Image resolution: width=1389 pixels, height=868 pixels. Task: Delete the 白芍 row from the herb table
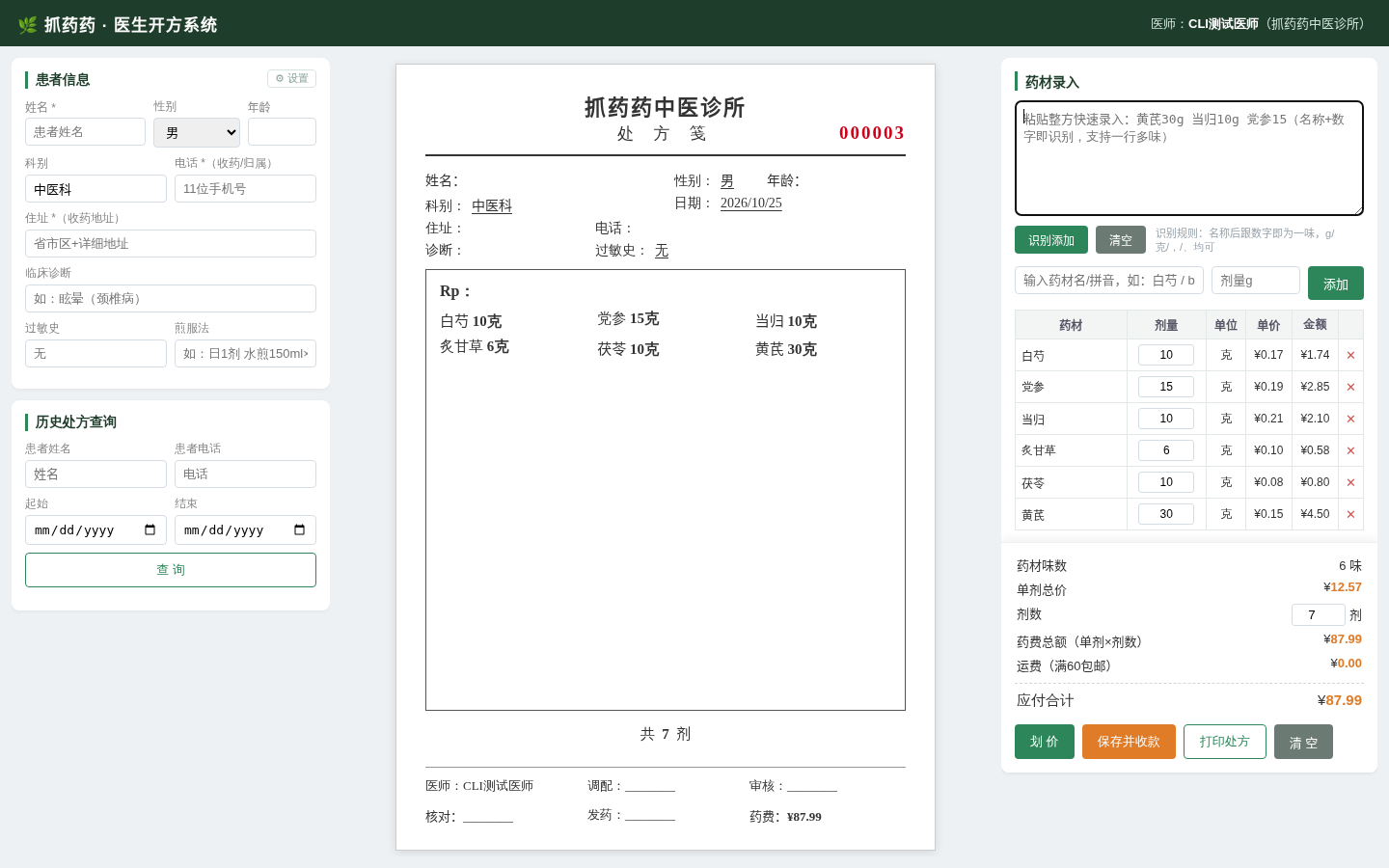pos(1350,355)
